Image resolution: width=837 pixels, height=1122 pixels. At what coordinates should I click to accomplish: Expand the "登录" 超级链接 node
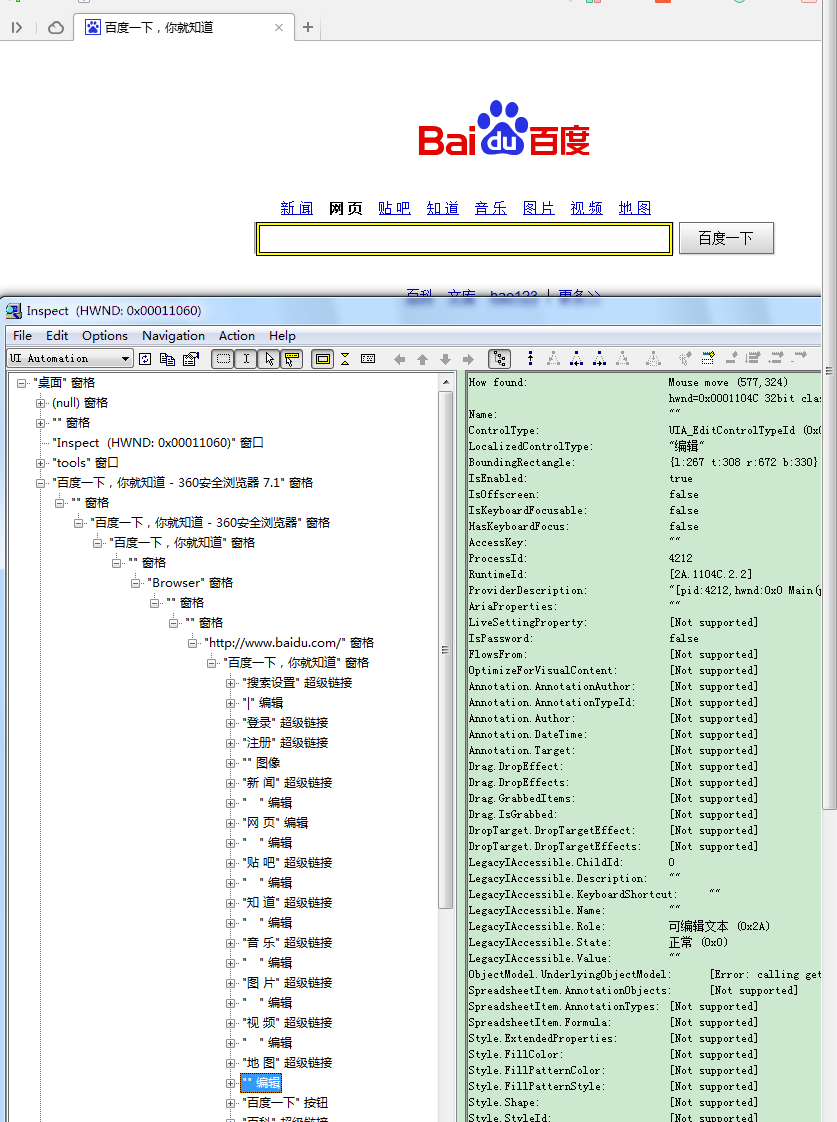pos(231,723)
